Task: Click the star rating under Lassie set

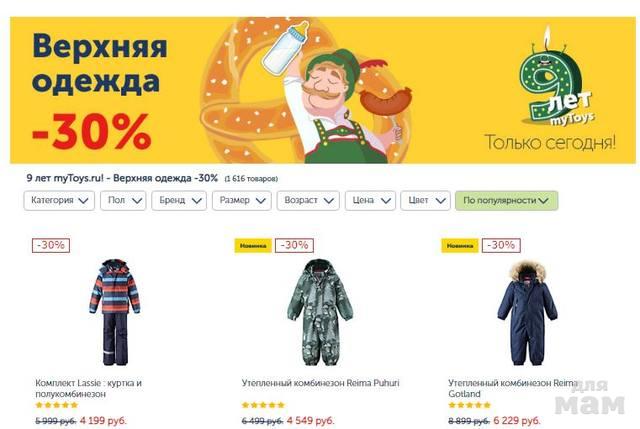Action: (57, 405)
